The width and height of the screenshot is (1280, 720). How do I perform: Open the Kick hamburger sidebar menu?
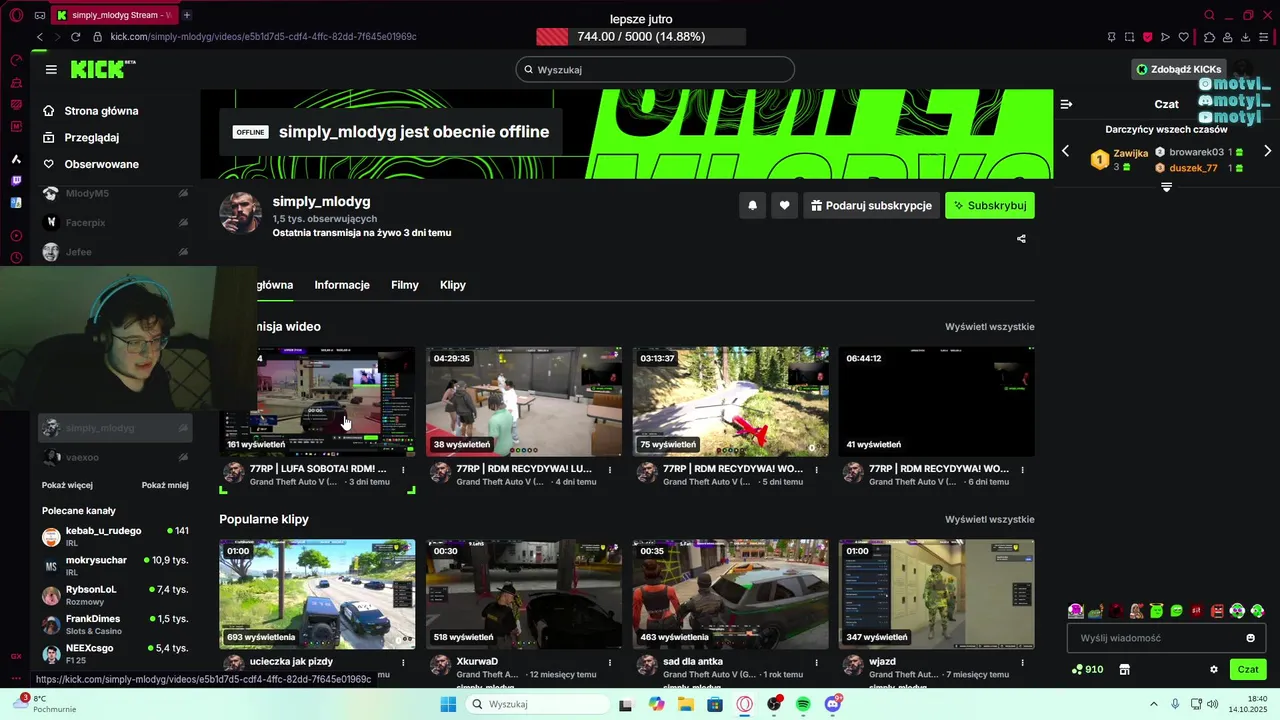click(51, 69)
